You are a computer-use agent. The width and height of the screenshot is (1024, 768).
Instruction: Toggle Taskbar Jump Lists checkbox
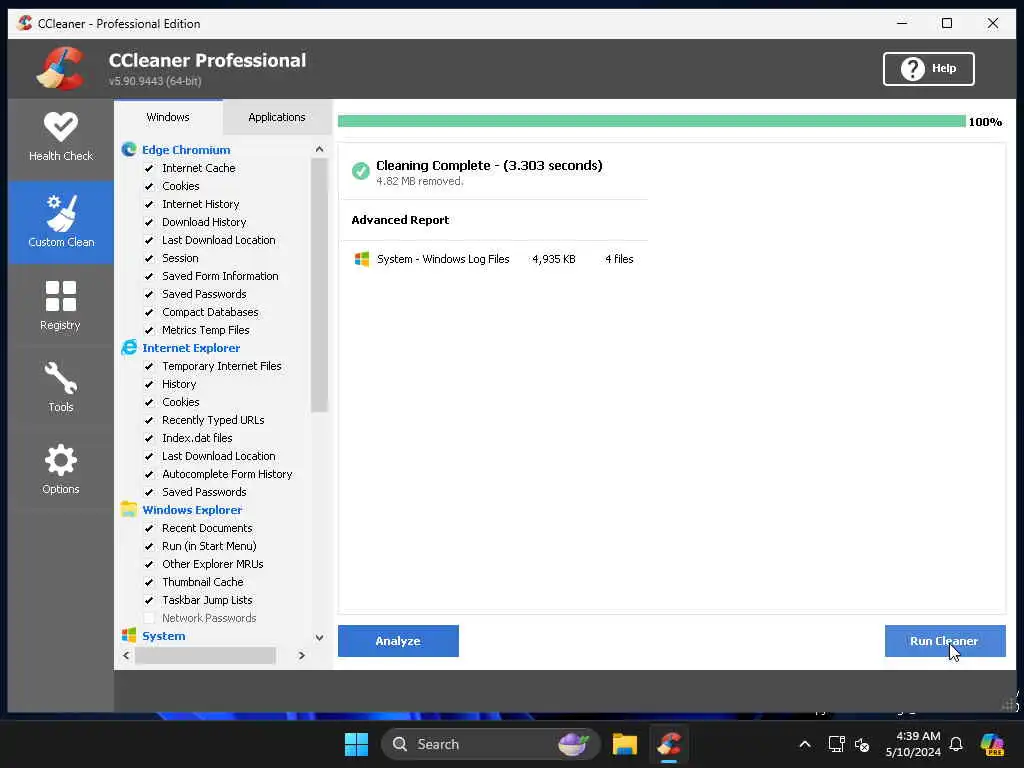149,600
